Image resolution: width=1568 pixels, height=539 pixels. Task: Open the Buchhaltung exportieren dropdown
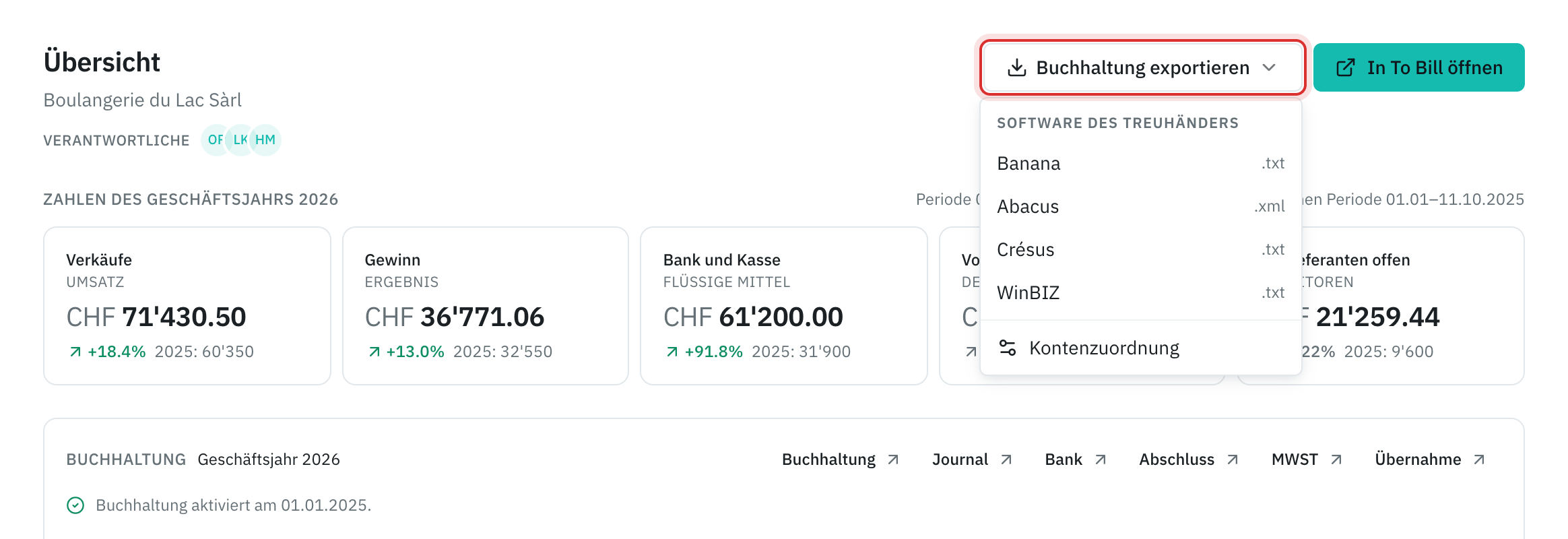click(x=1142, y=67)
